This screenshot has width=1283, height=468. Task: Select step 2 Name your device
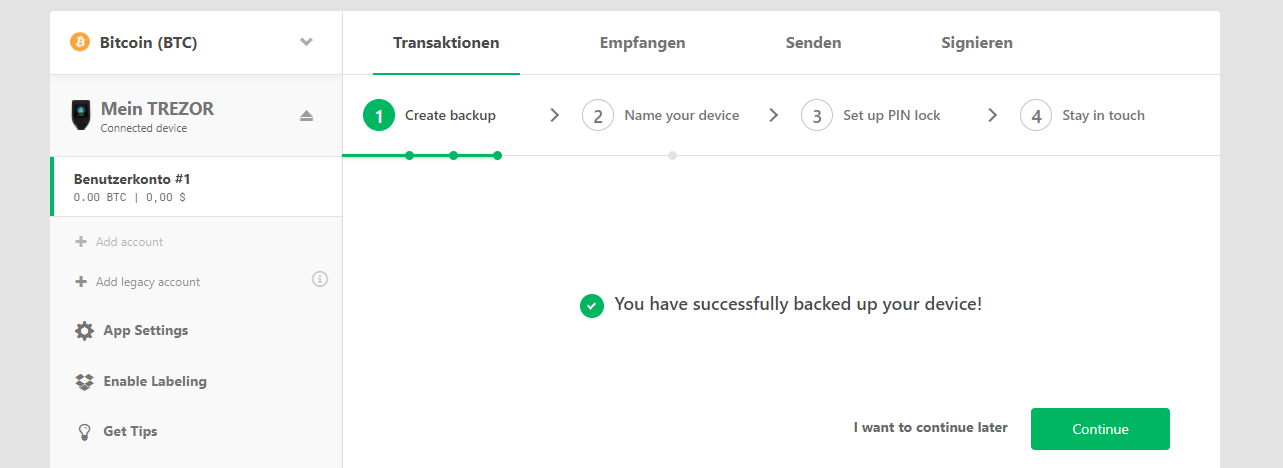coord(661,115)
